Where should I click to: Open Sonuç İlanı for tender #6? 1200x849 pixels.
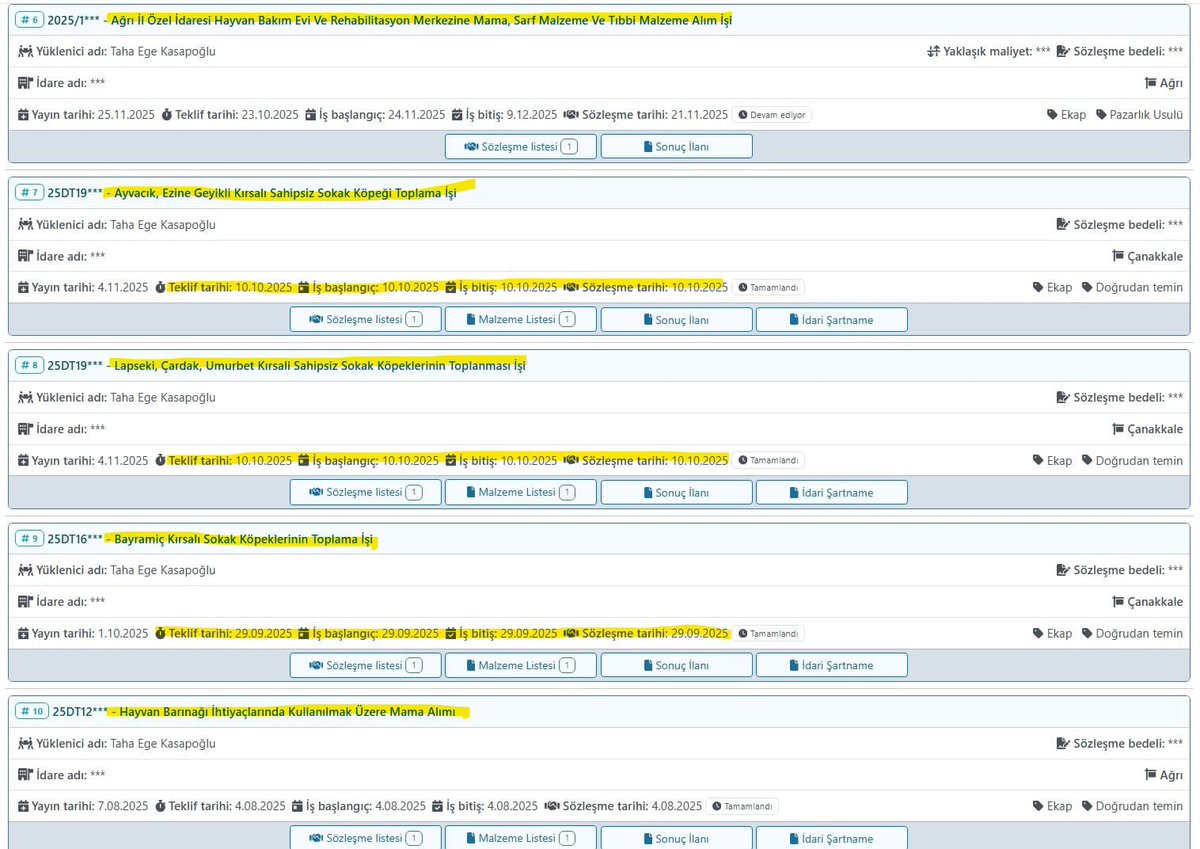coord(677,146)
